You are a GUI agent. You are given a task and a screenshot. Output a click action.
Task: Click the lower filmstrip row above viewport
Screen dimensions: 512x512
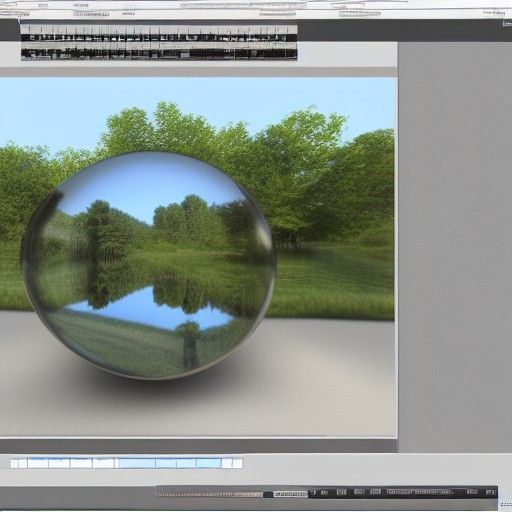click(159, 52)
